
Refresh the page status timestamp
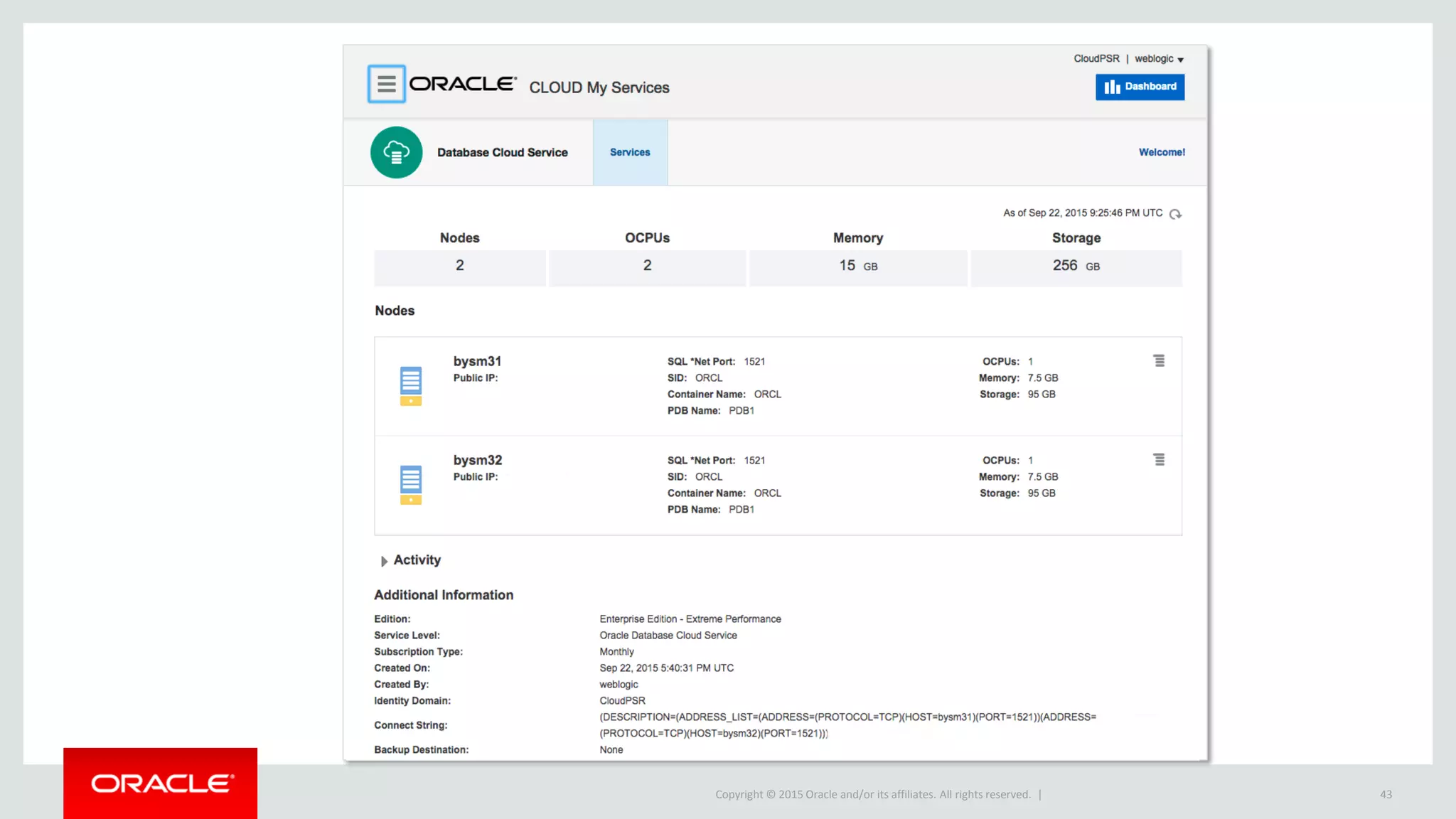[1175, 214]
